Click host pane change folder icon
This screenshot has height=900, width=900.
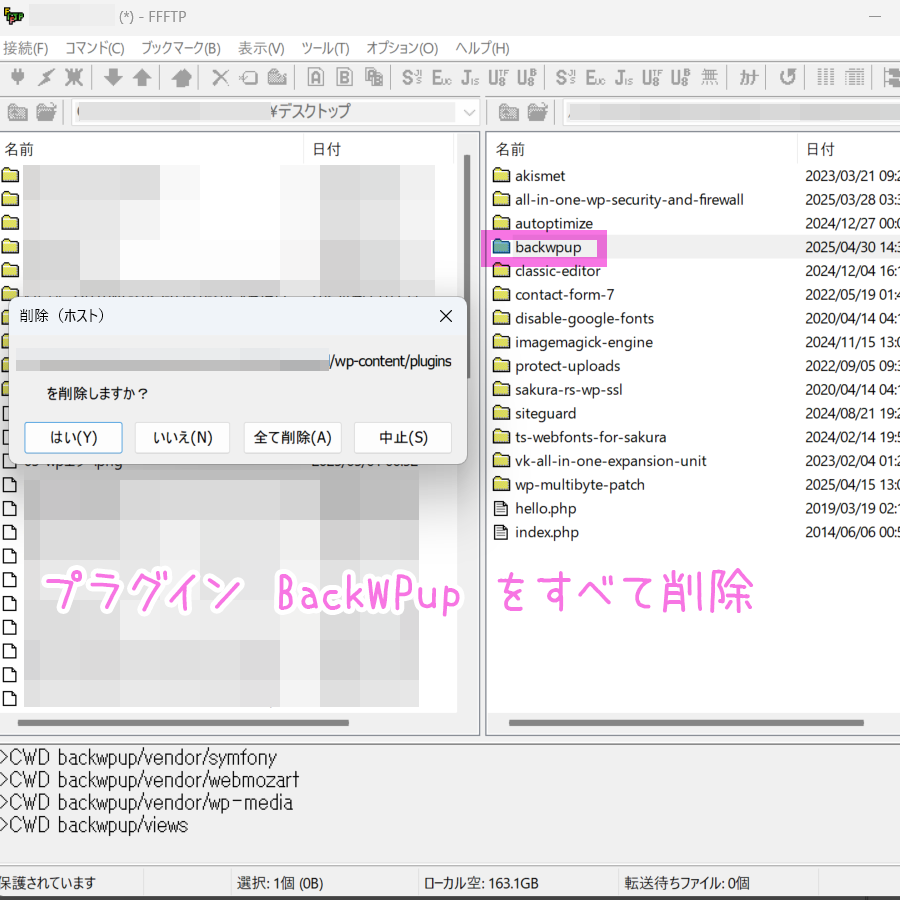(537, 112)
